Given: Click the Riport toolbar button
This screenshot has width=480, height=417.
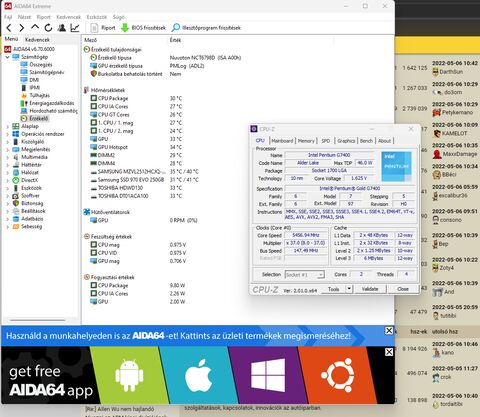Looking at the screenshot, I should [103, 28].
